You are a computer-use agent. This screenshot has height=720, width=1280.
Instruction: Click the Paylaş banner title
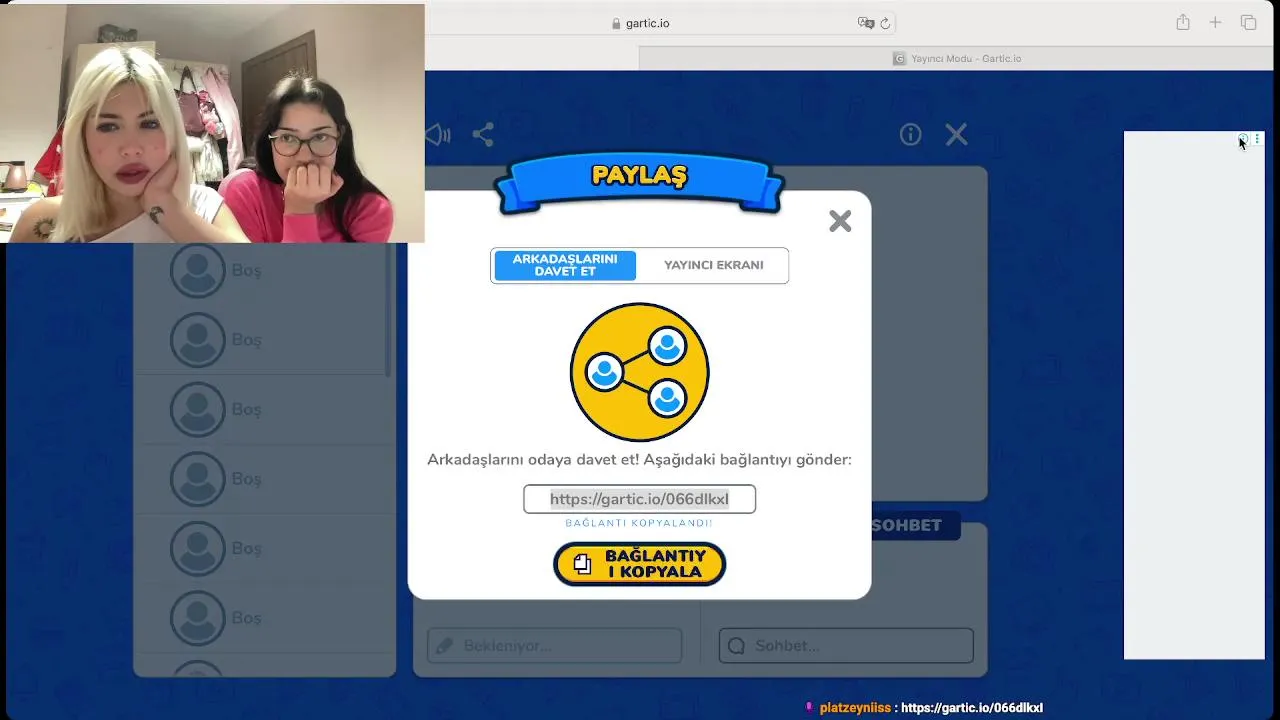point(639,175)
